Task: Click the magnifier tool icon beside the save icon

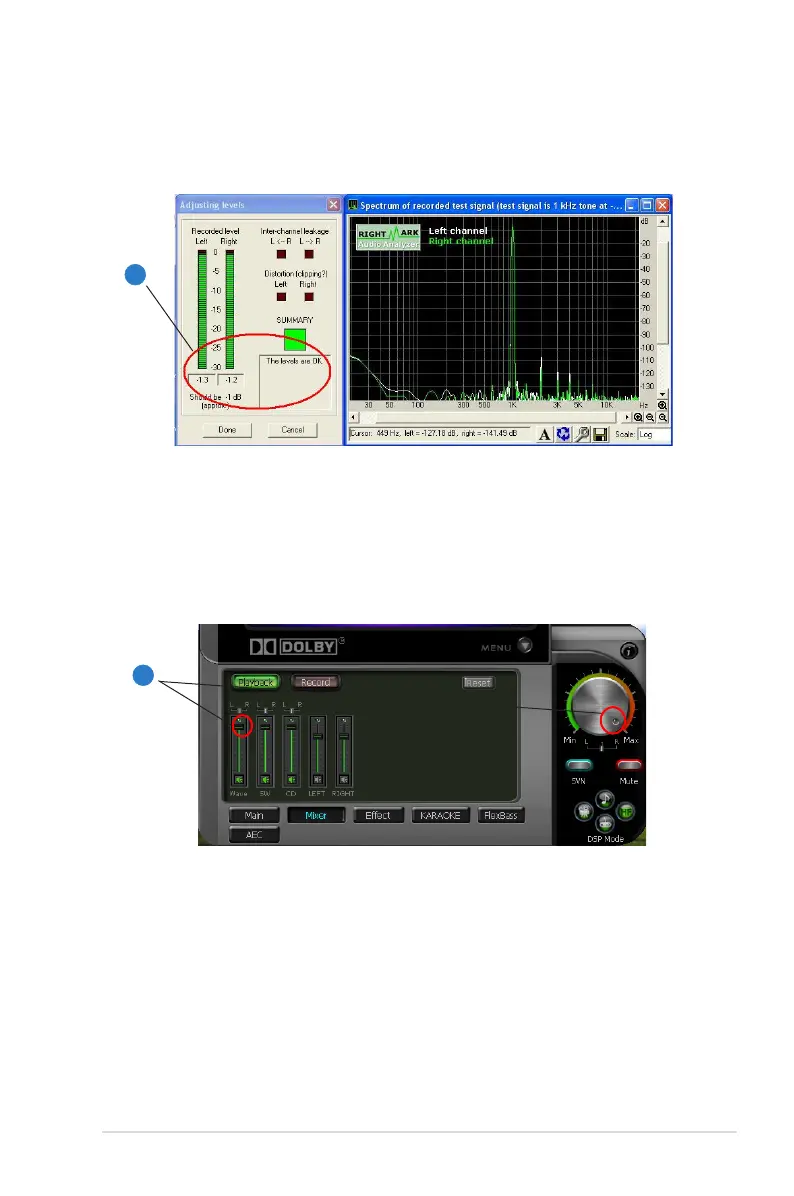Action: click(x=582, y=435)
